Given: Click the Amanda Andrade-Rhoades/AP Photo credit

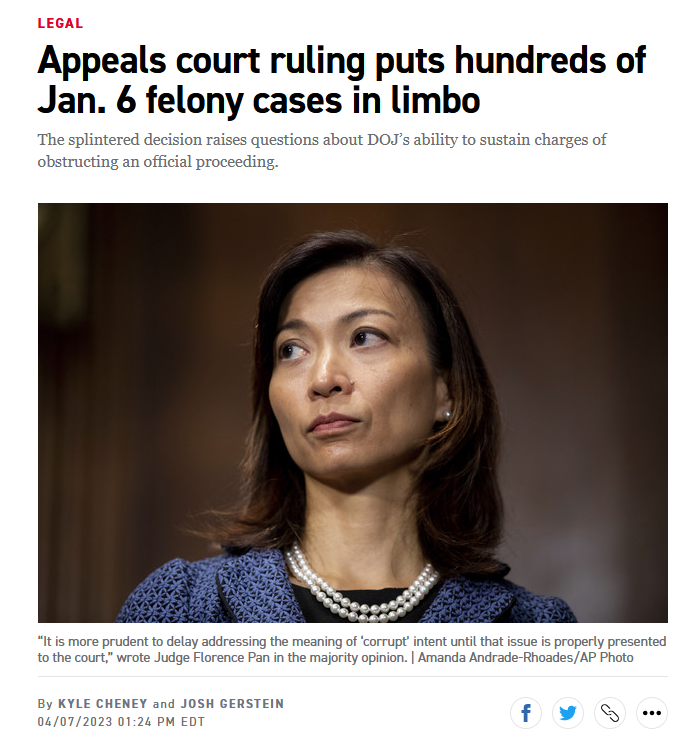Looking at the screenshot, I should [526, 657].
